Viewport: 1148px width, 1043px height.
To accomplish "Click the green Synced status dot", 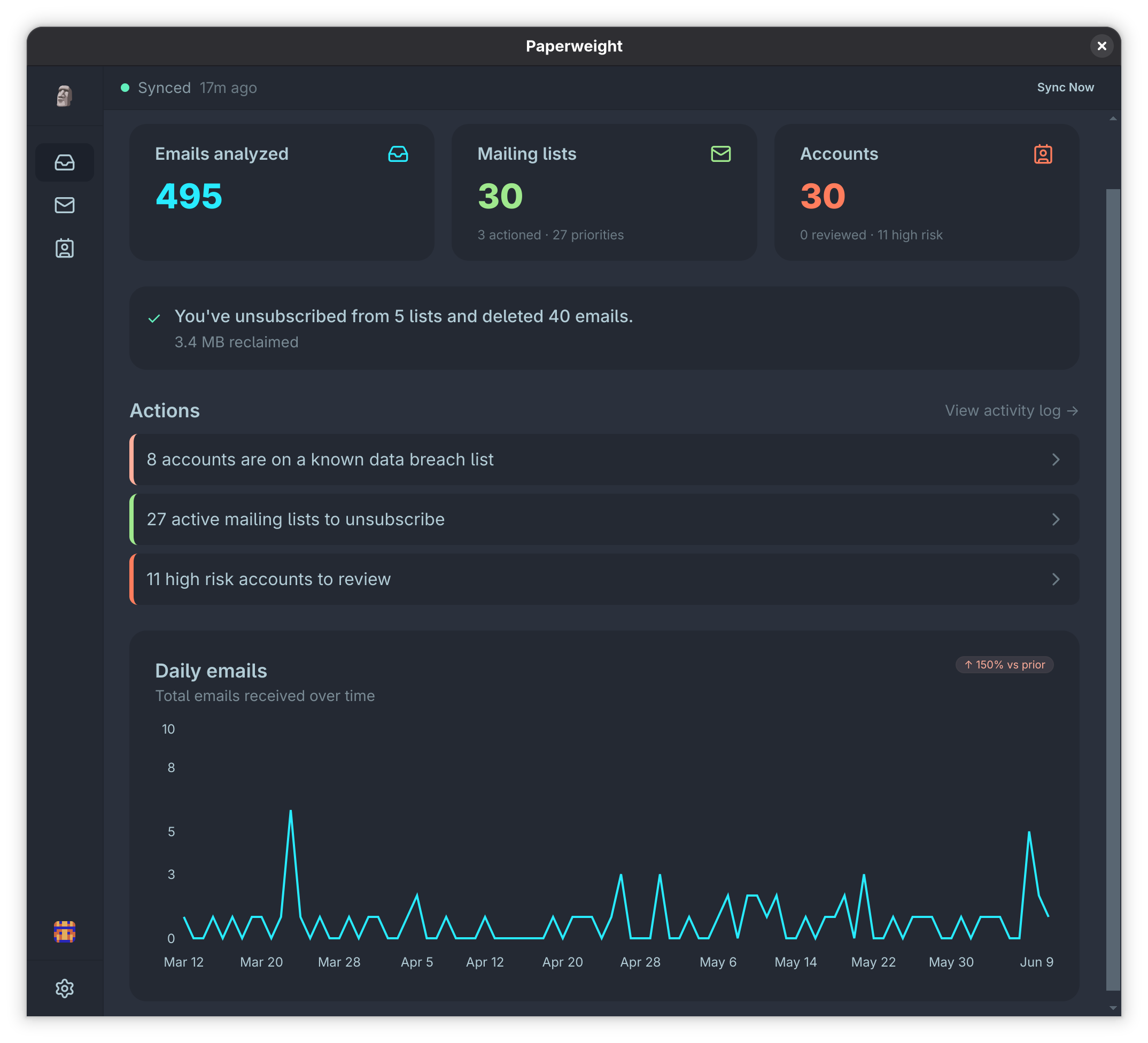I will [125, 88].
